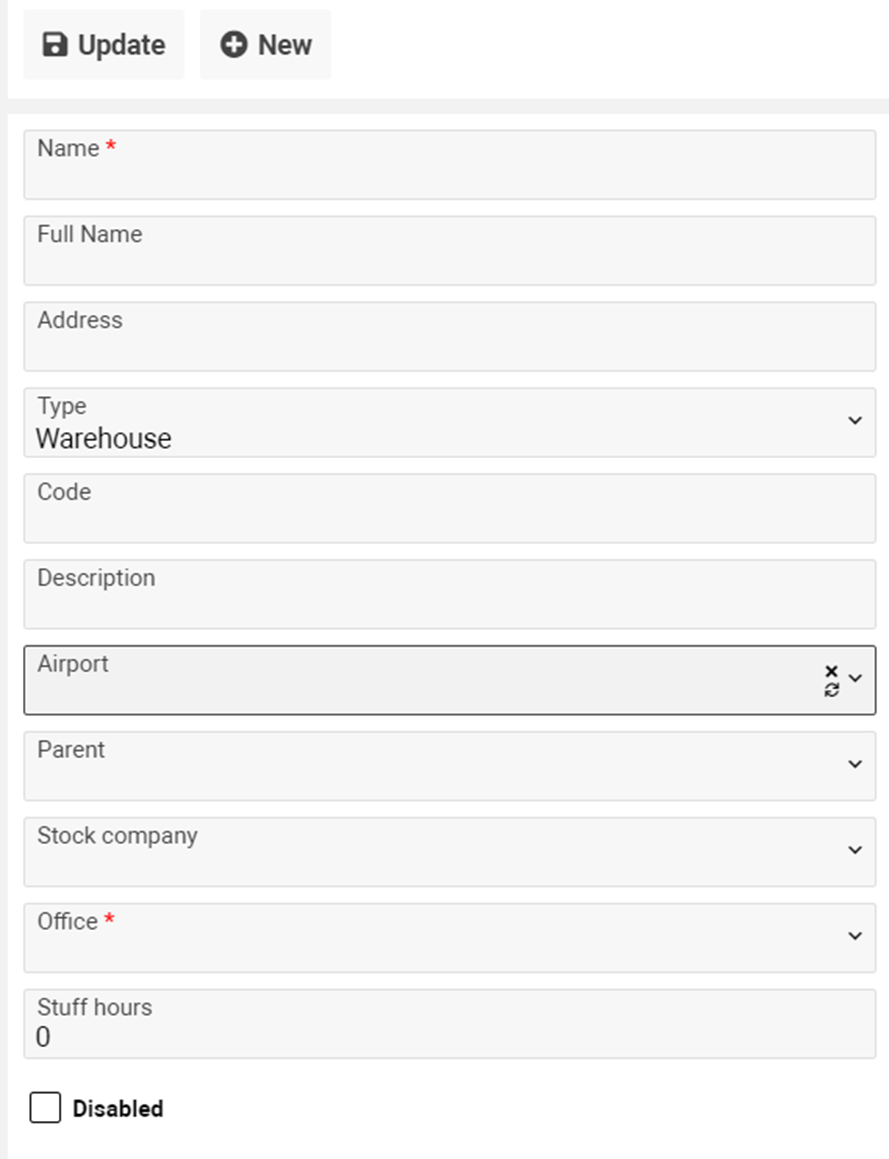
Task: Open the Stock company dropdown
Action: (x=855, y=851)
